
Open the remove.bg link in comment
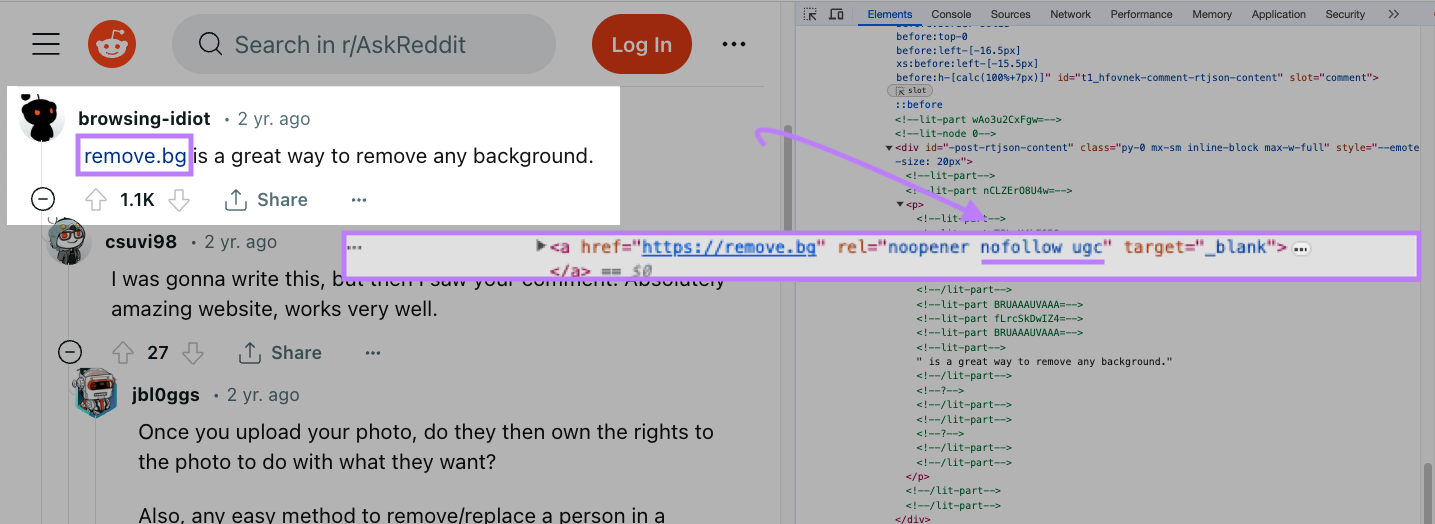point(135,156)
